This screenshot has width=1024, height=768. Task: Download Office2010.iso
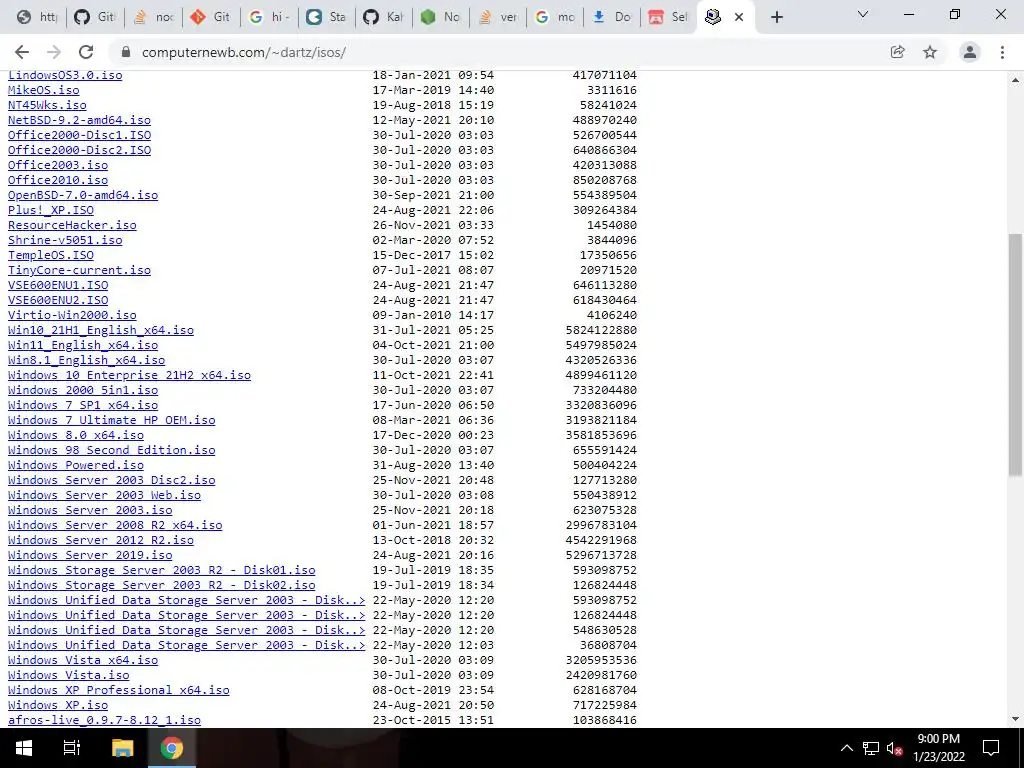click(58, 180)
